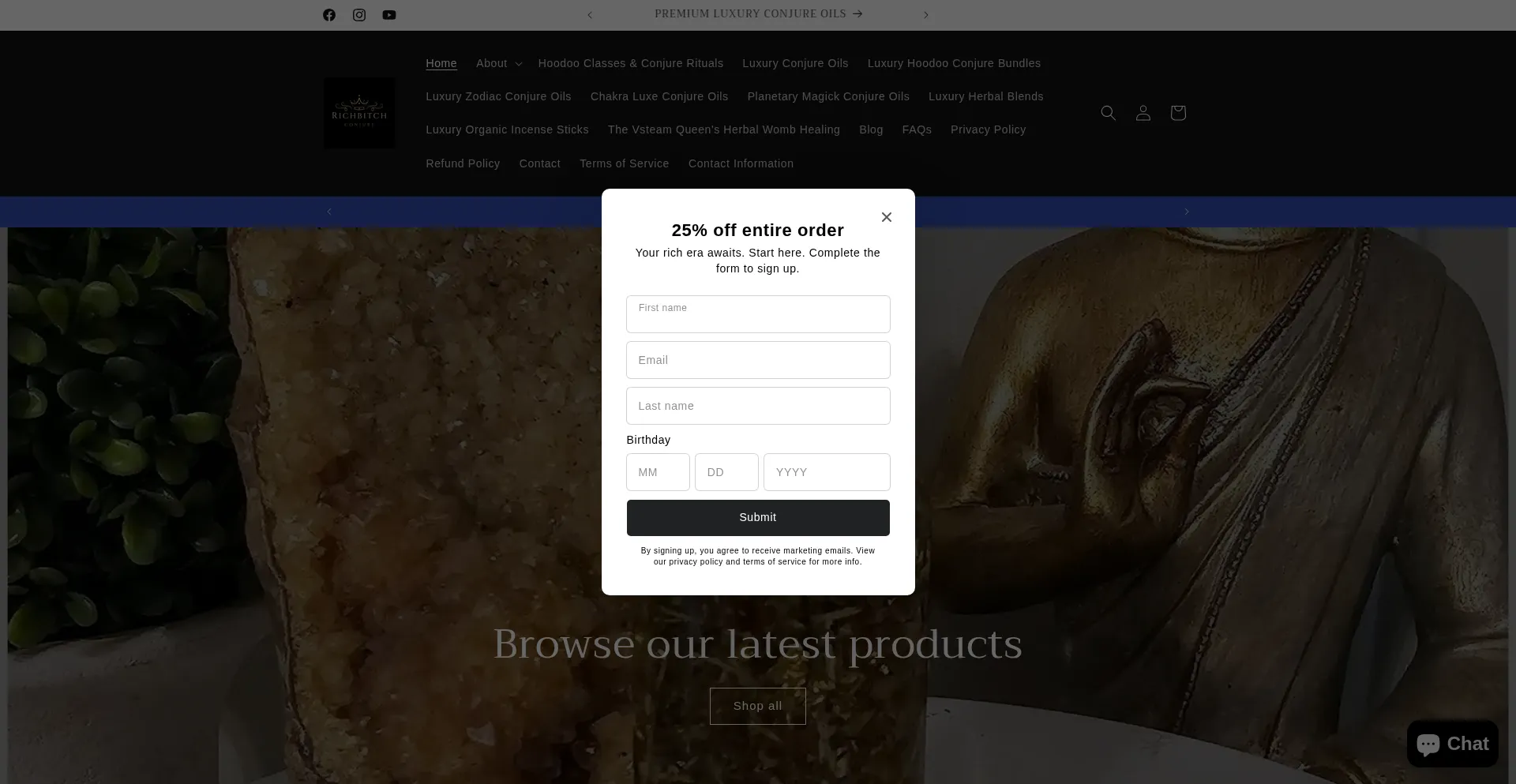The width and height of the screenshot is (1516, 784).
Task: Click the Submit button
Action: click(758, 518)
